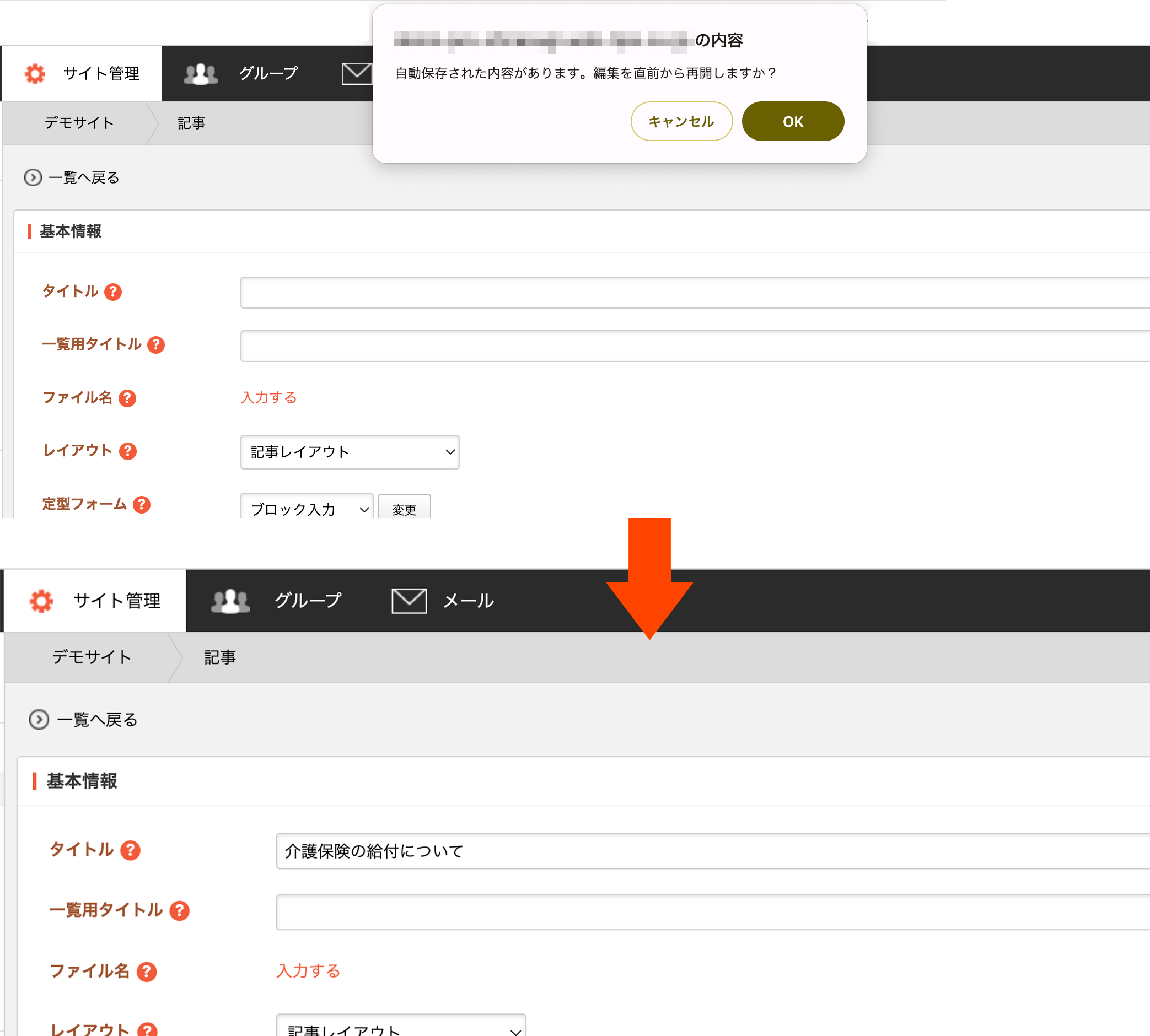Open メール menu in lower screenshot
1150x1036 pixels.
click(x=468, y=601)
